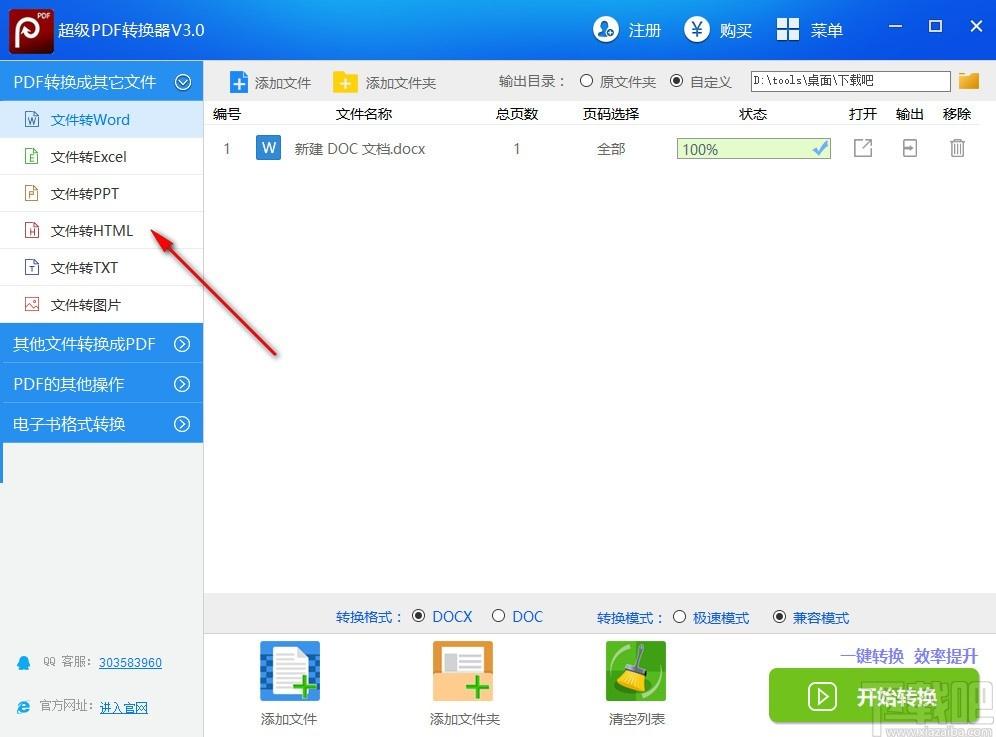
Task: Click the browser icon beside 官方网址
Action: [x=24, y=707]
